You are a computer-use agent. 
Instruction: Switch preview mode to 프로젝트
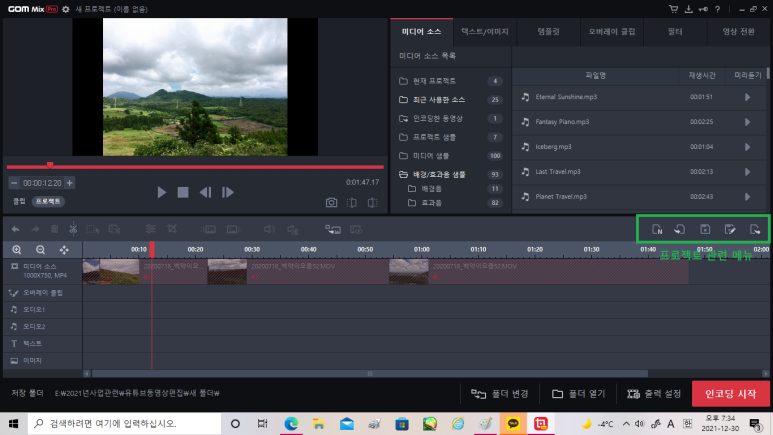click(x=48, y=201)
